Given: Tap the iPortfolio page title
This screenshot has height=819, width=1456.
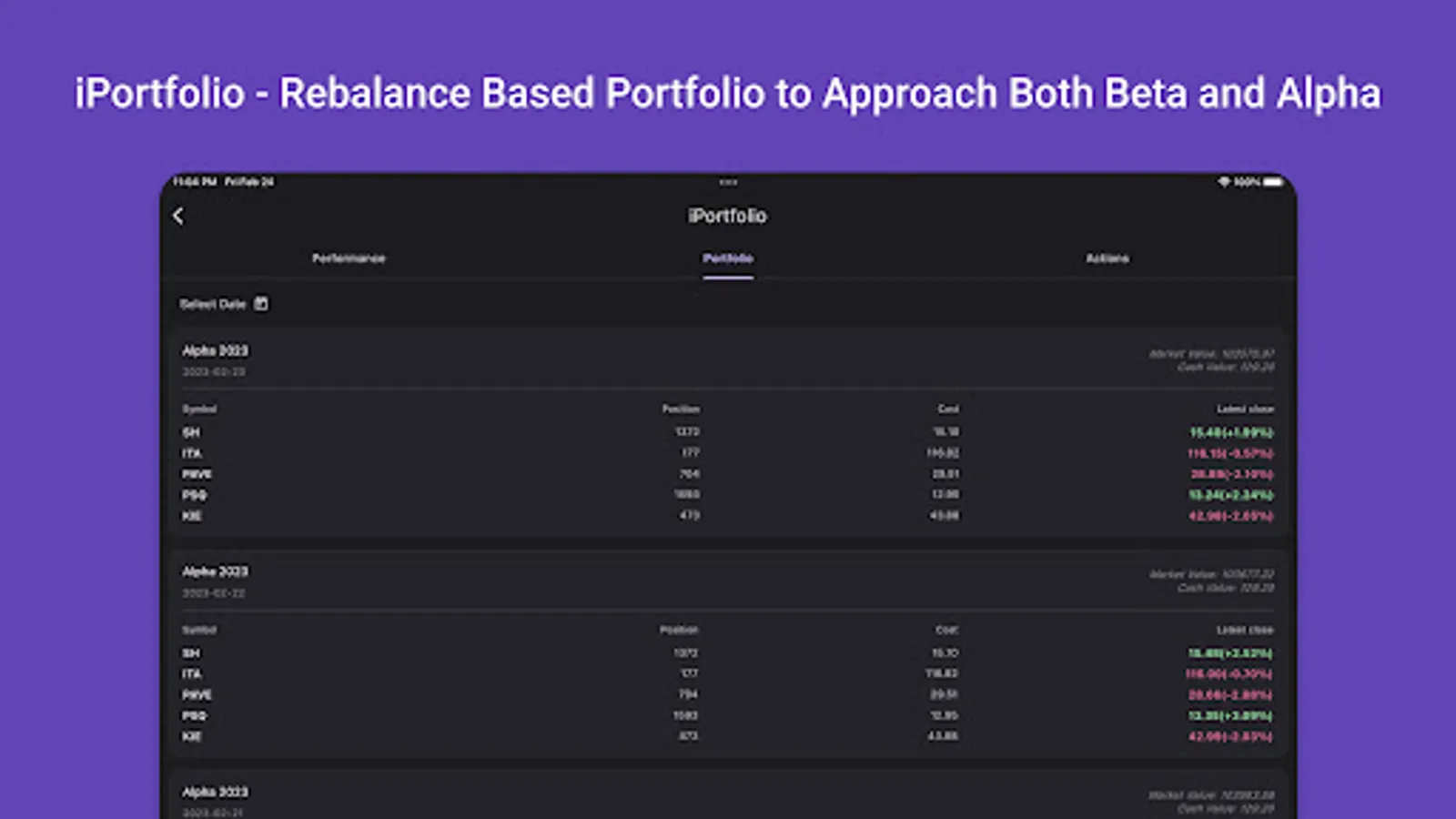Looking at the screenshot, I should pos(727,216).
